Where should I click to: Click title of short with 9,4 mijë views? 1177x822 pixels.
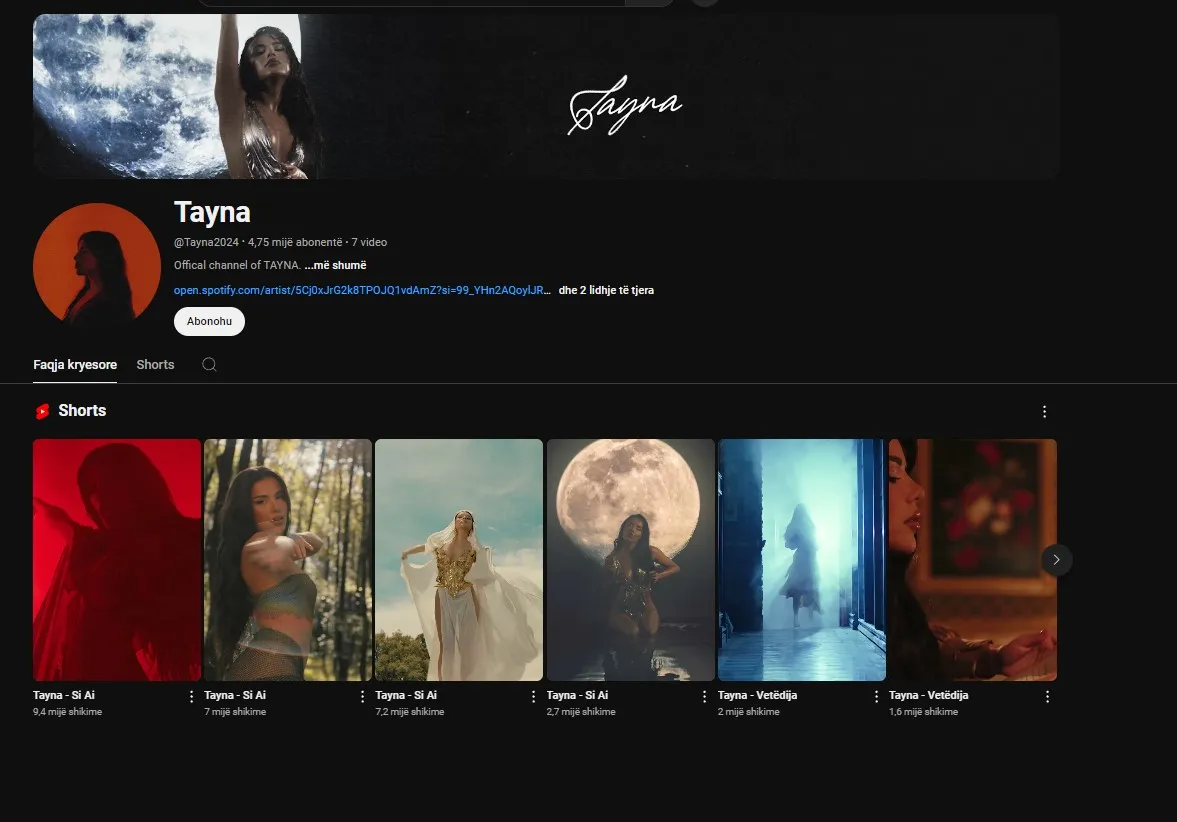click(64, 695)
